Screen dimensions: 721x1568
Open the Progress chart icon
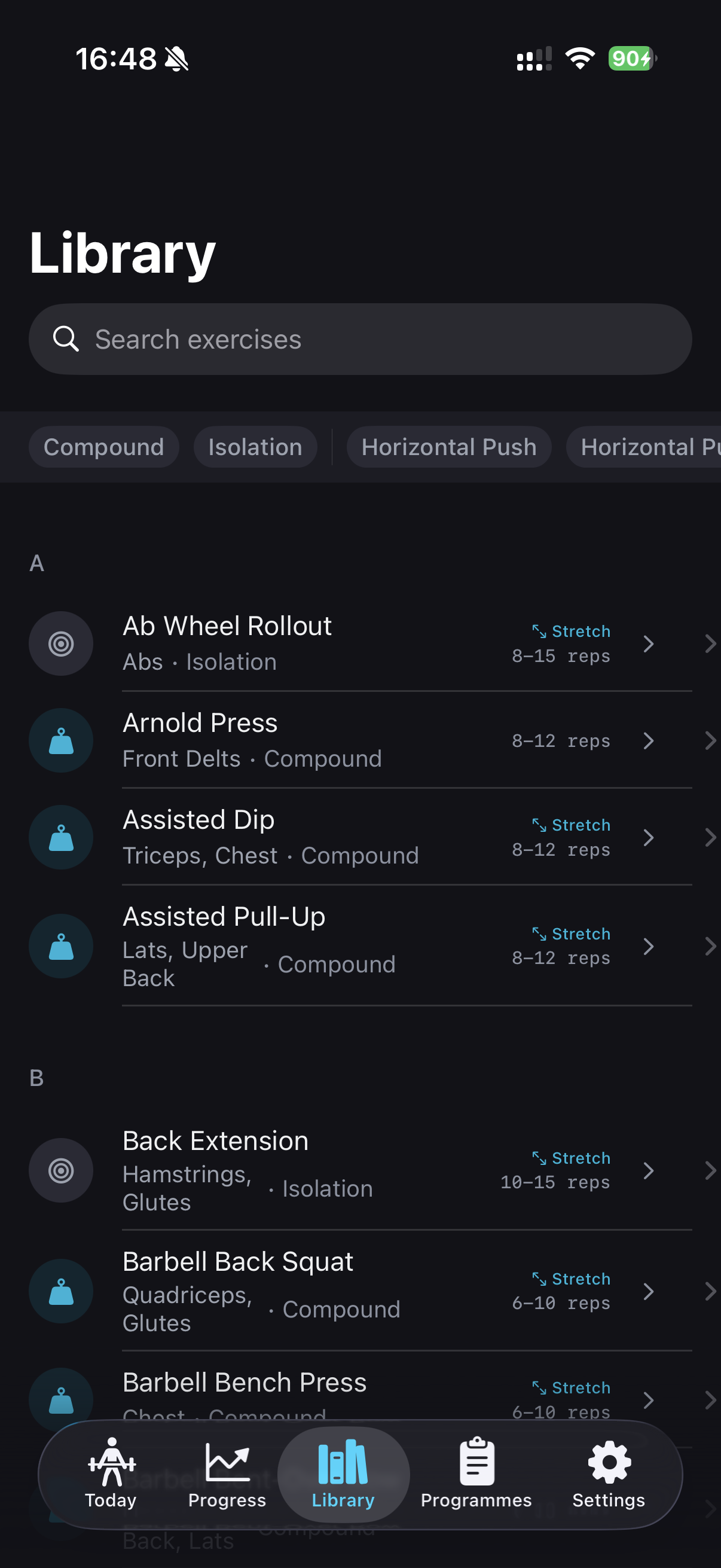coord(227,1462)
